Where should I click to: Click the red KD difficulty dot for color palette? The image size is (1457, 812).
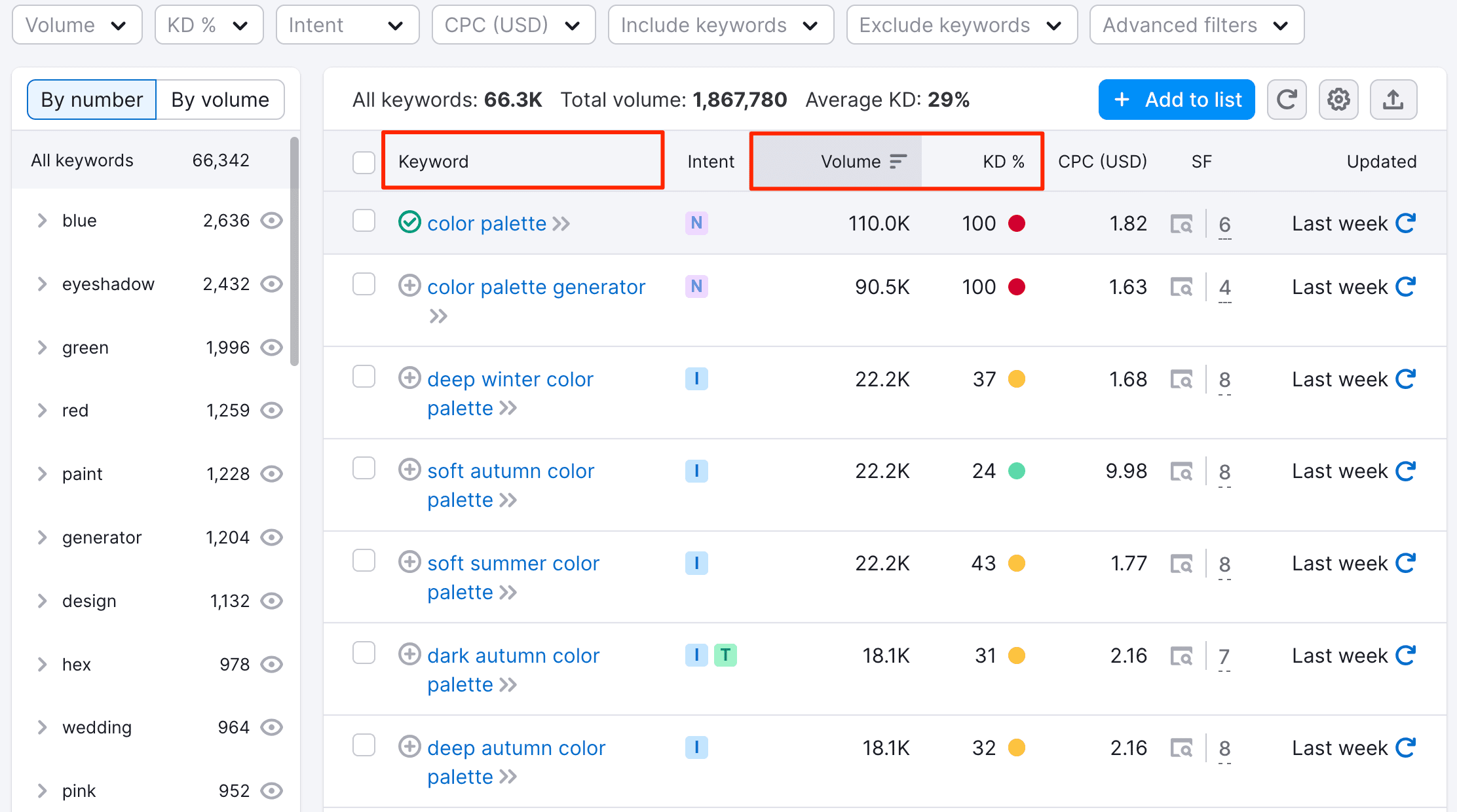tap(1017, 223)
